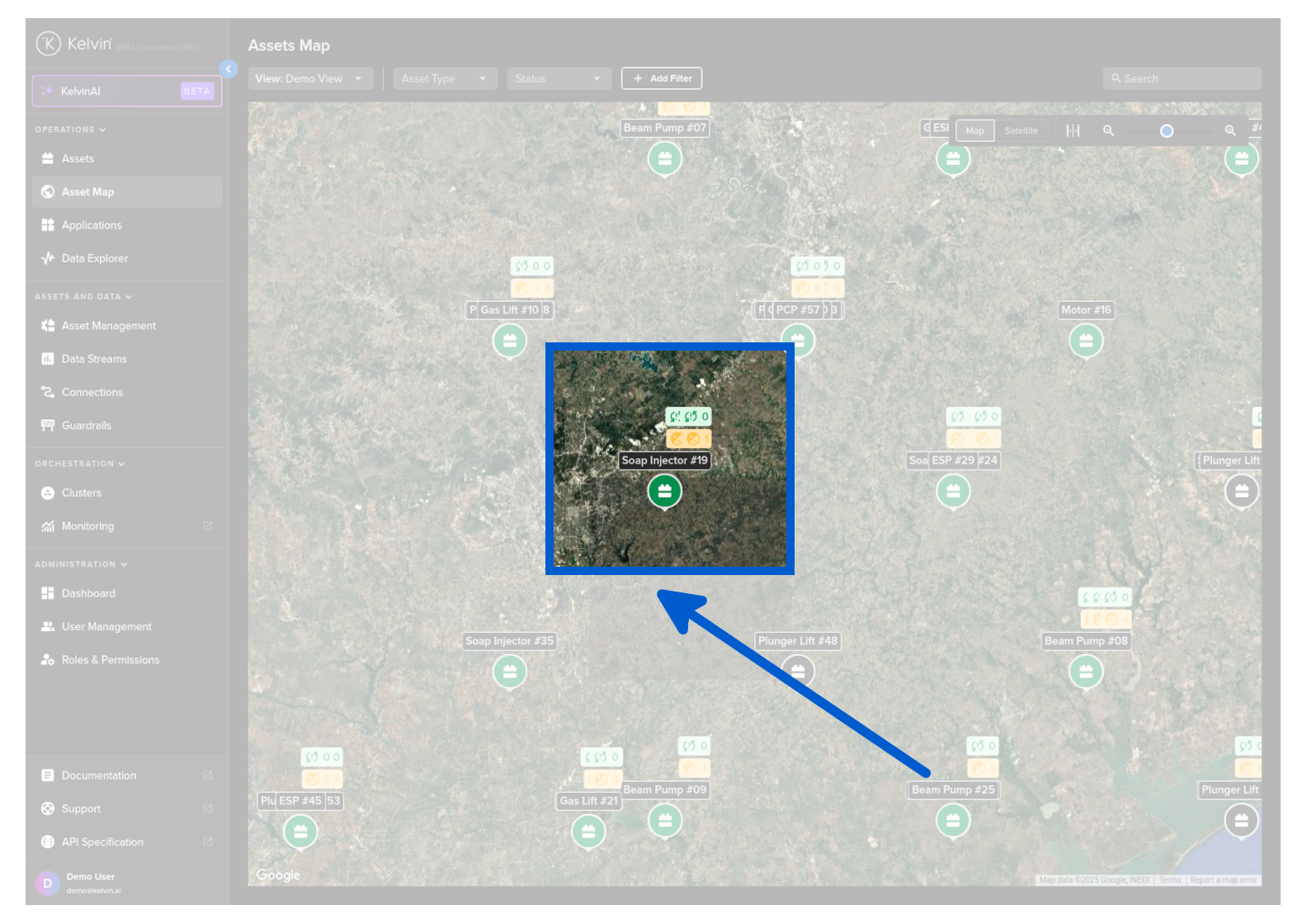This screenshot has width=1307, height=924.
Task: Switch map to Map view
Action: coord(974,130)
